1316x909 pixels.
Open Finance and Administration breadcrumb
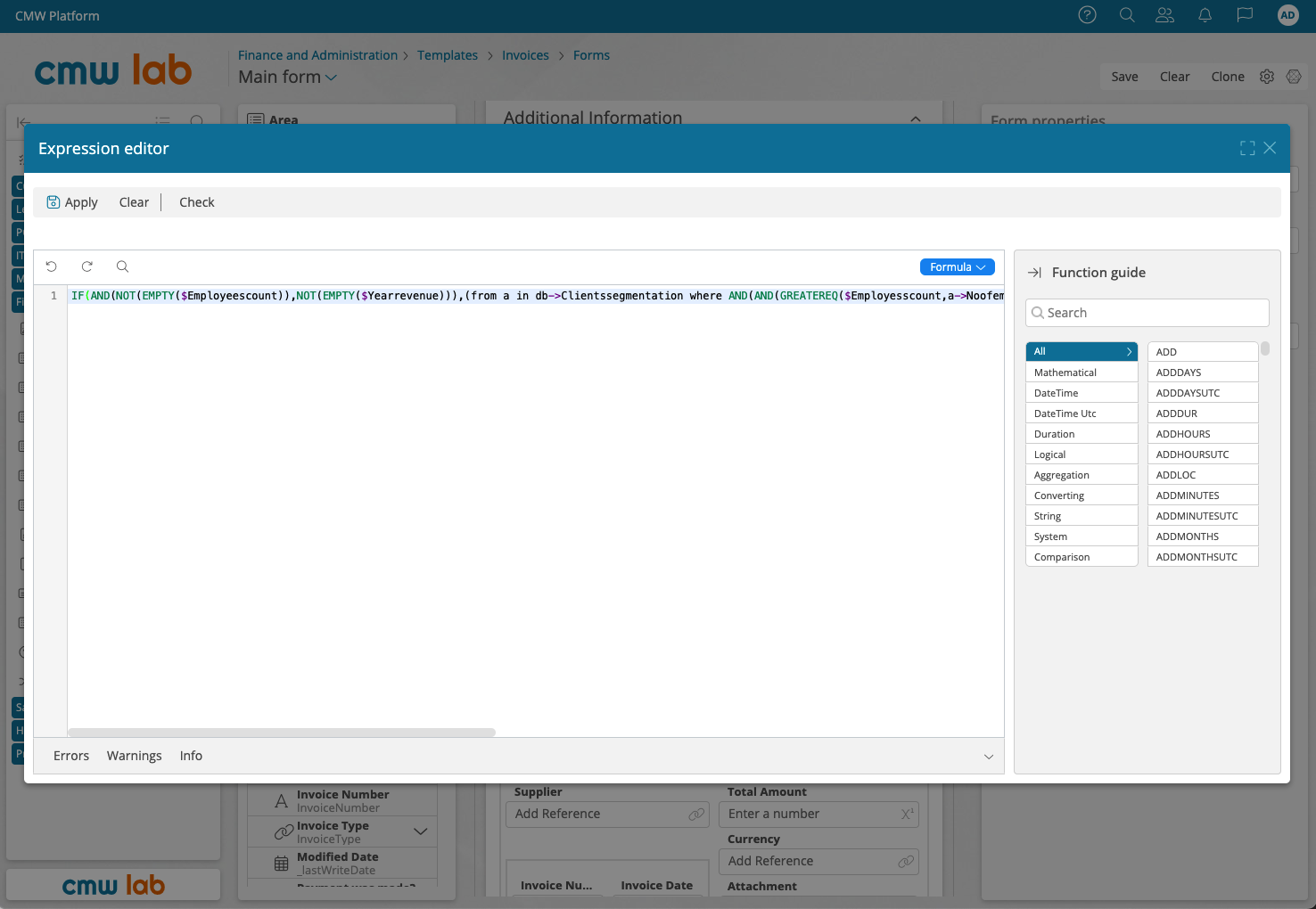pos(317,55)
